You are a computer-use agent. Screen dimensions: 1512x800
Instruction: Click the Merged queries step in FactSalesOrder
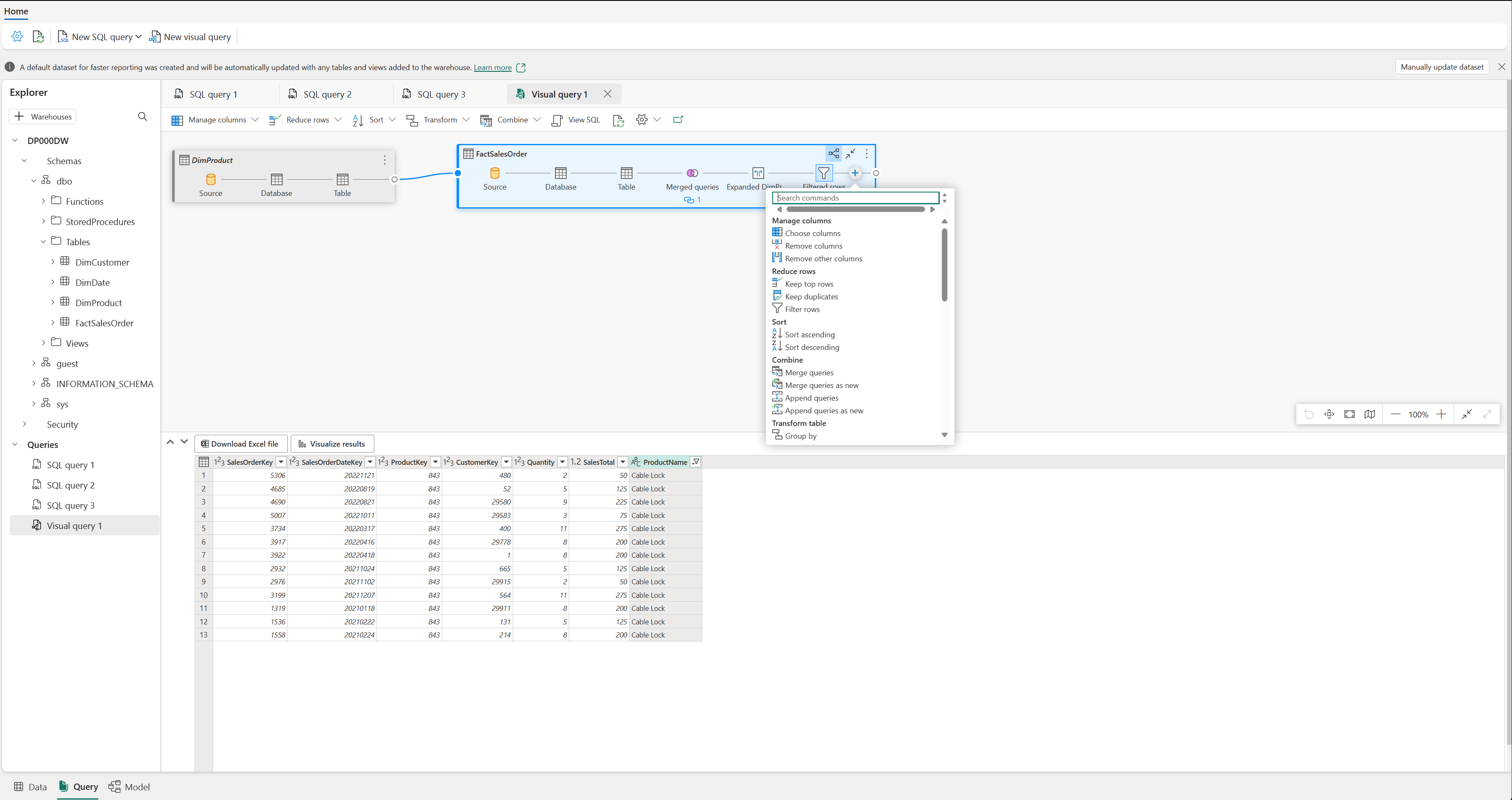click(692, 173)
